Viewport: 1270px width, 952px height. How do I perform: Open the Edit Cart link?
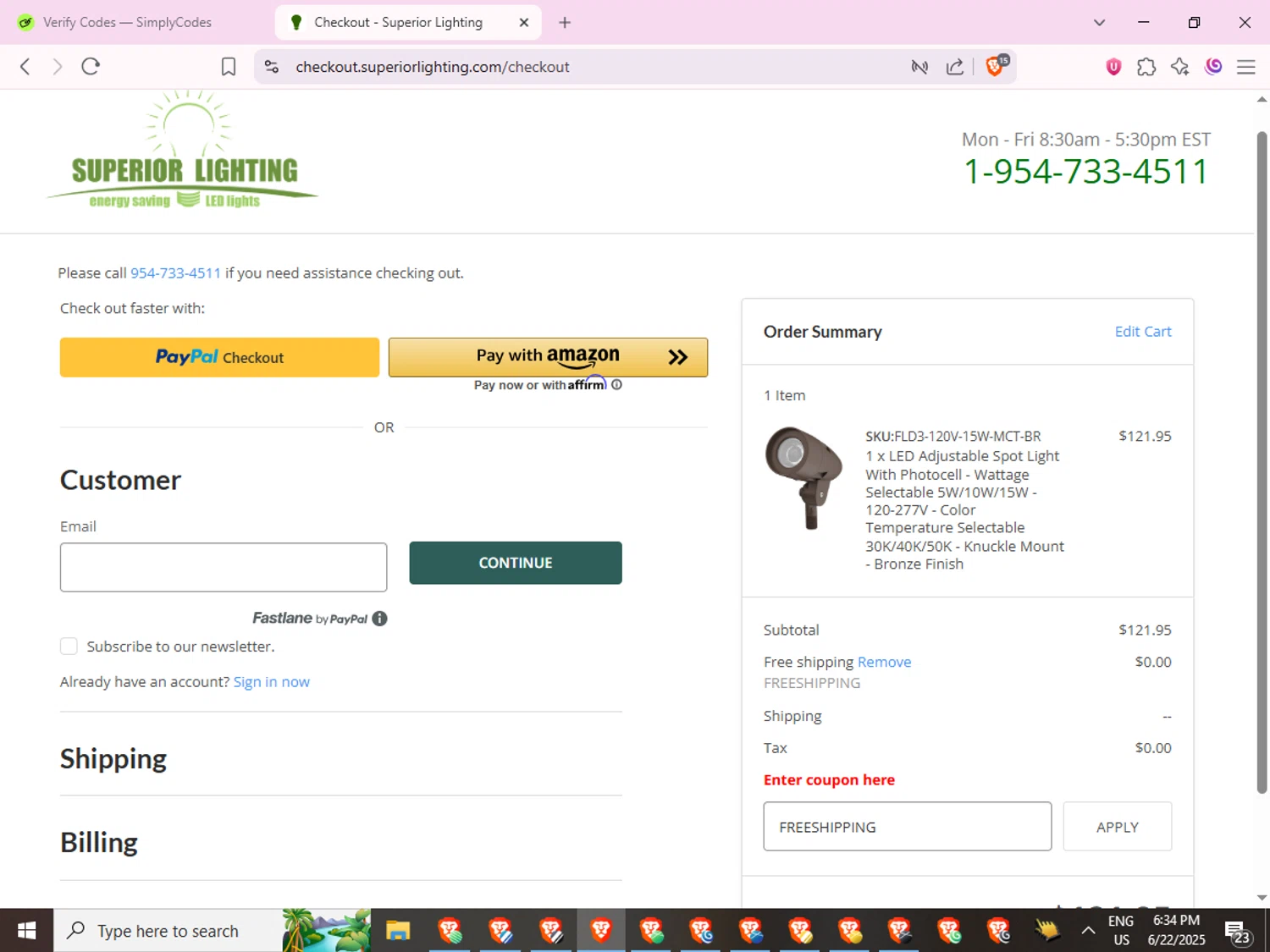1143,332
